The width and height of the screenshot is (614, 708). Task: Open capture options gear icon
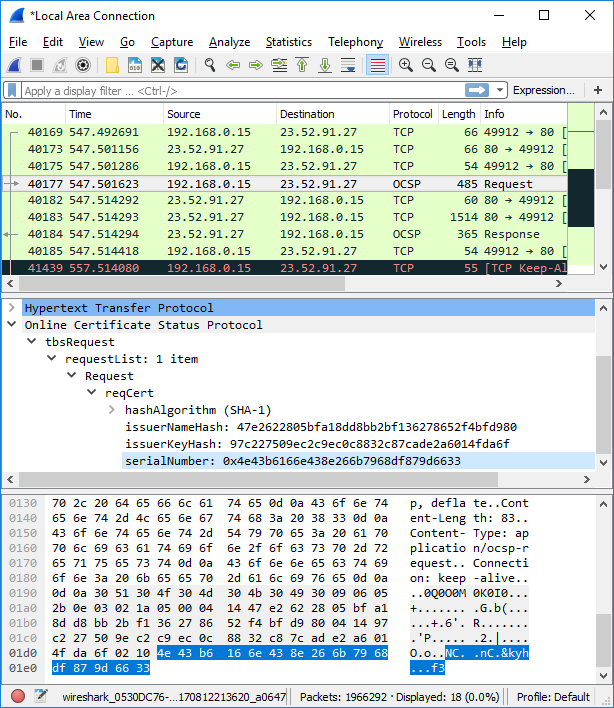tap(83, 65)
